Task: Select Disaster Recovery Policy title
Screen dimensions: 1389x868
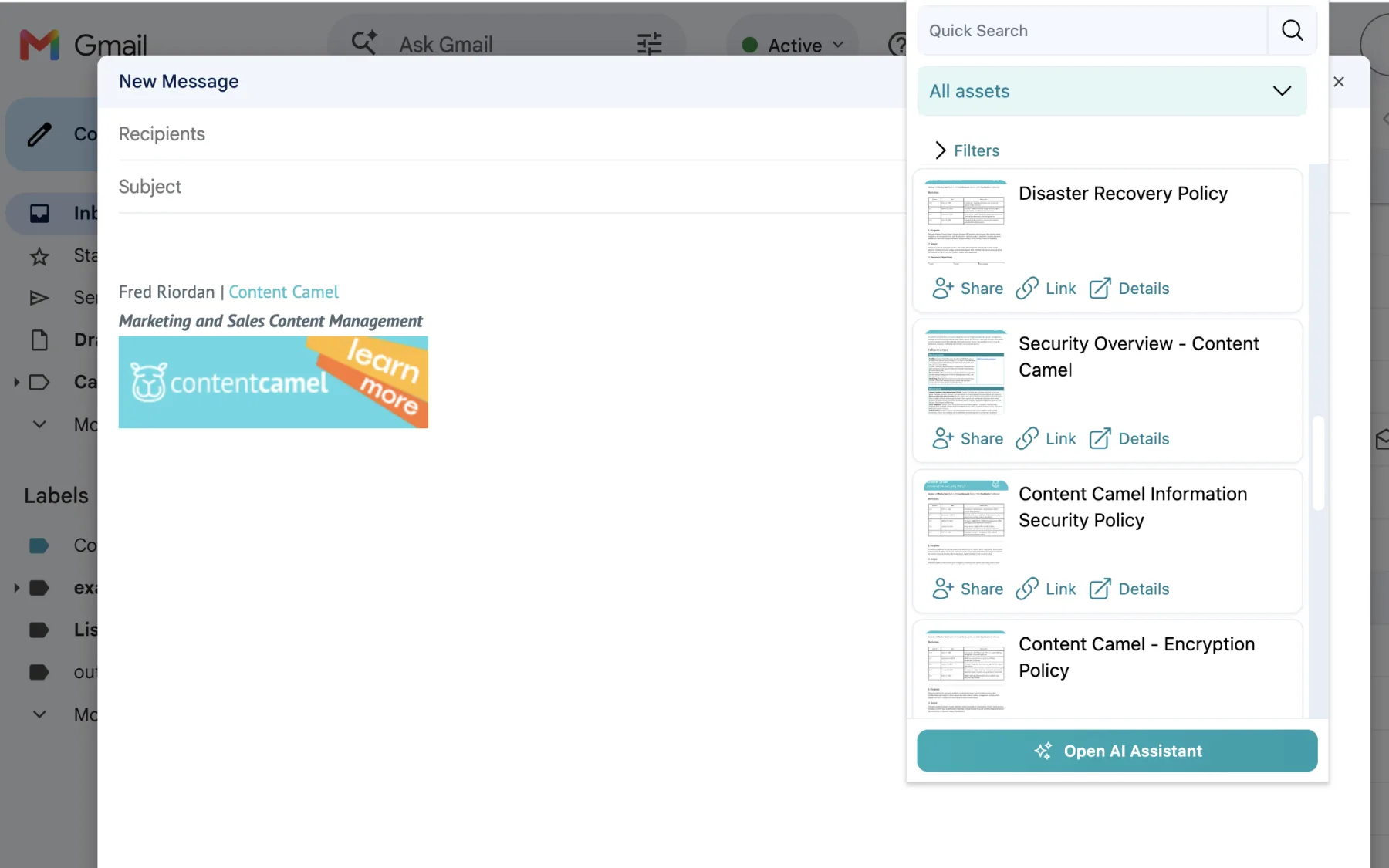Action: (x=1123, y=194)
